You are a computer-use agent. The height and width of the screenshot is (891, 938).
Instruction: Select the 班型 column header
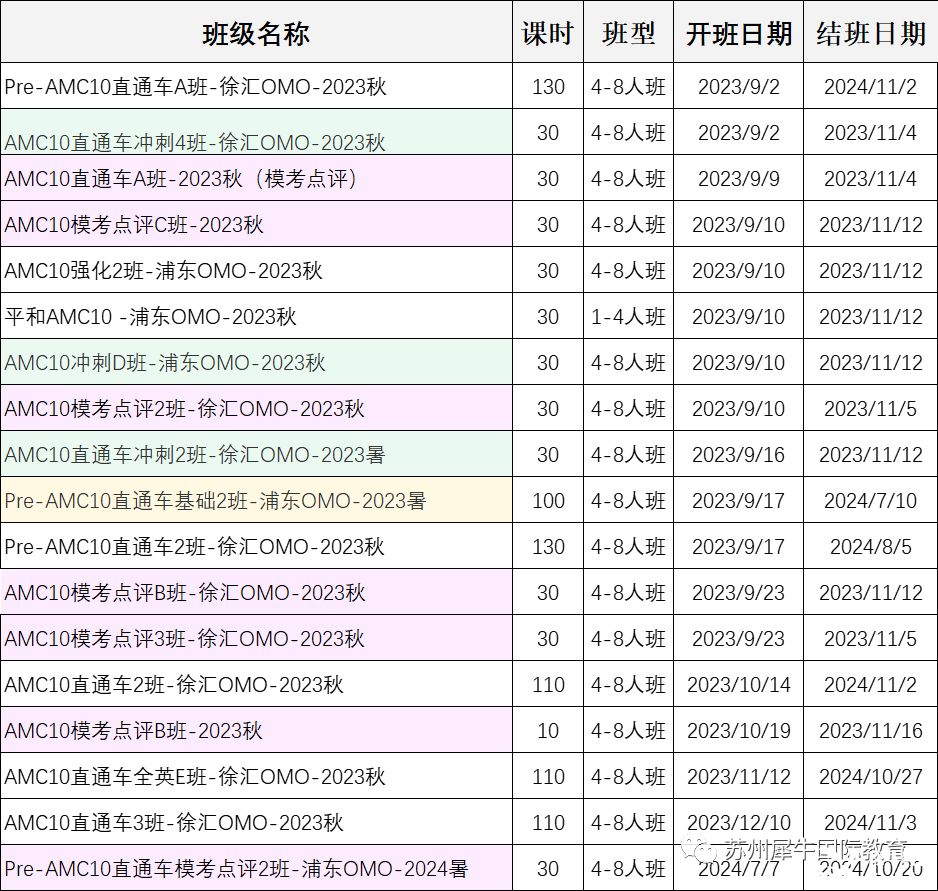tap(628, 34)
